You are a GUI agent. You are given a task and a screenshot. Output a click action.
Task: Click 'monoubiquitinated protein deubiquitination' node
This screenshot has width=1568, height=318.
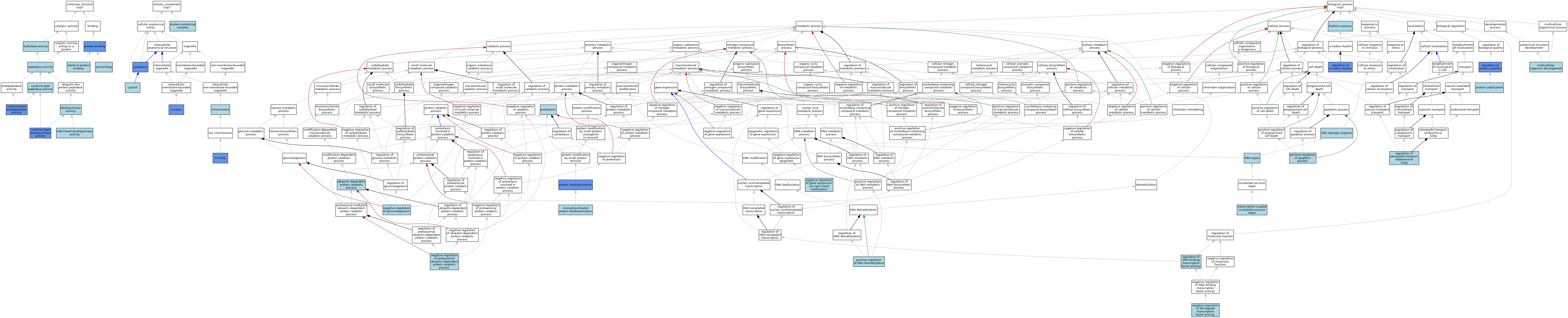tap(575, 210)
